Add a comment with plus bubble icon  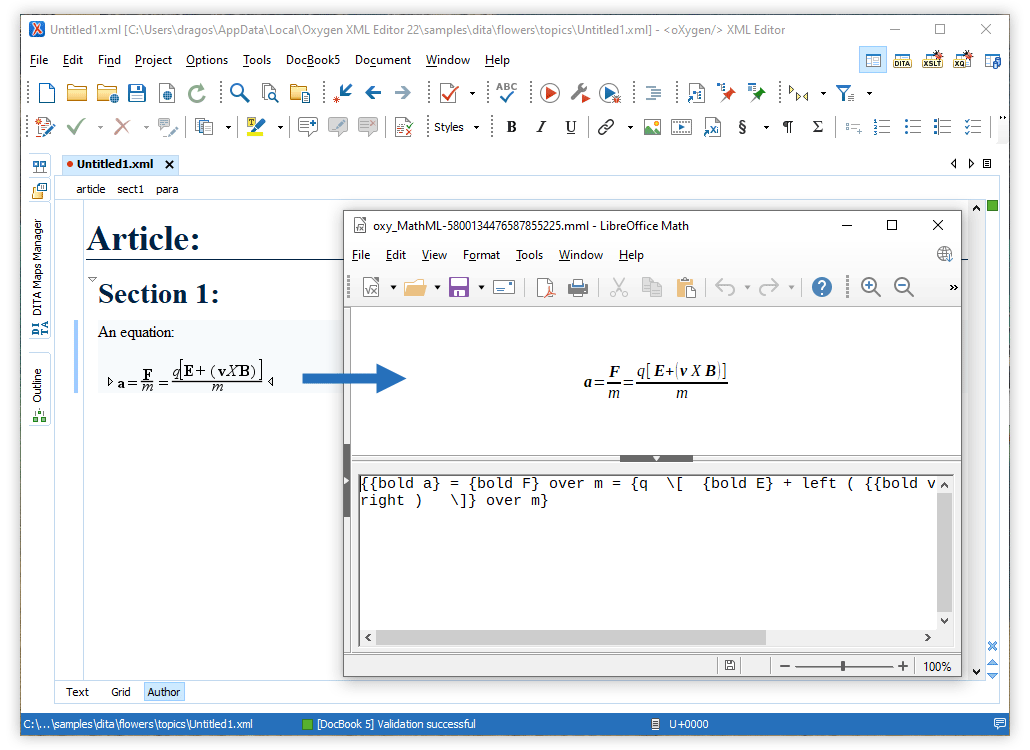[x=307, y=127]
